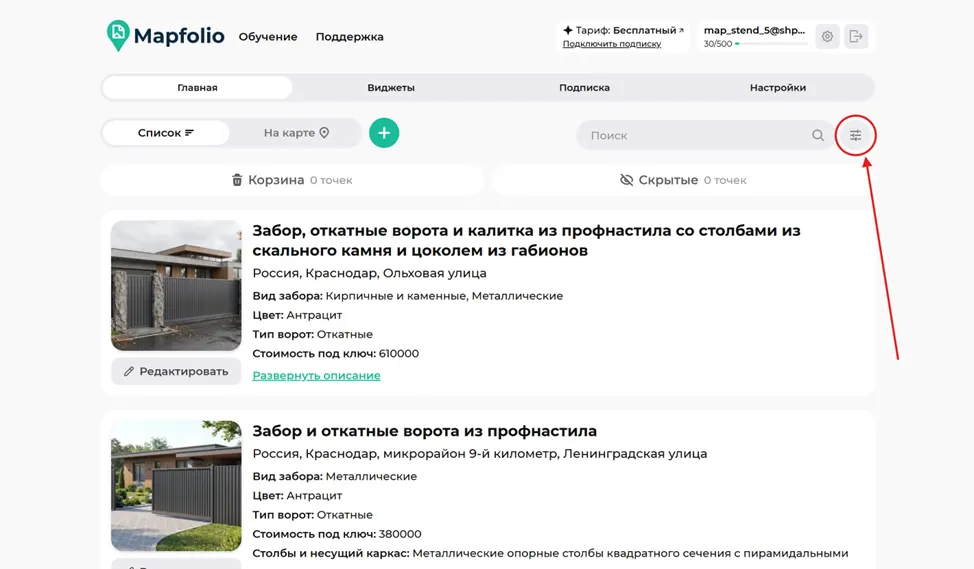The image size is (974, 569).
Task: Open thumbnail of second fence listing
Action: (176, 486)
